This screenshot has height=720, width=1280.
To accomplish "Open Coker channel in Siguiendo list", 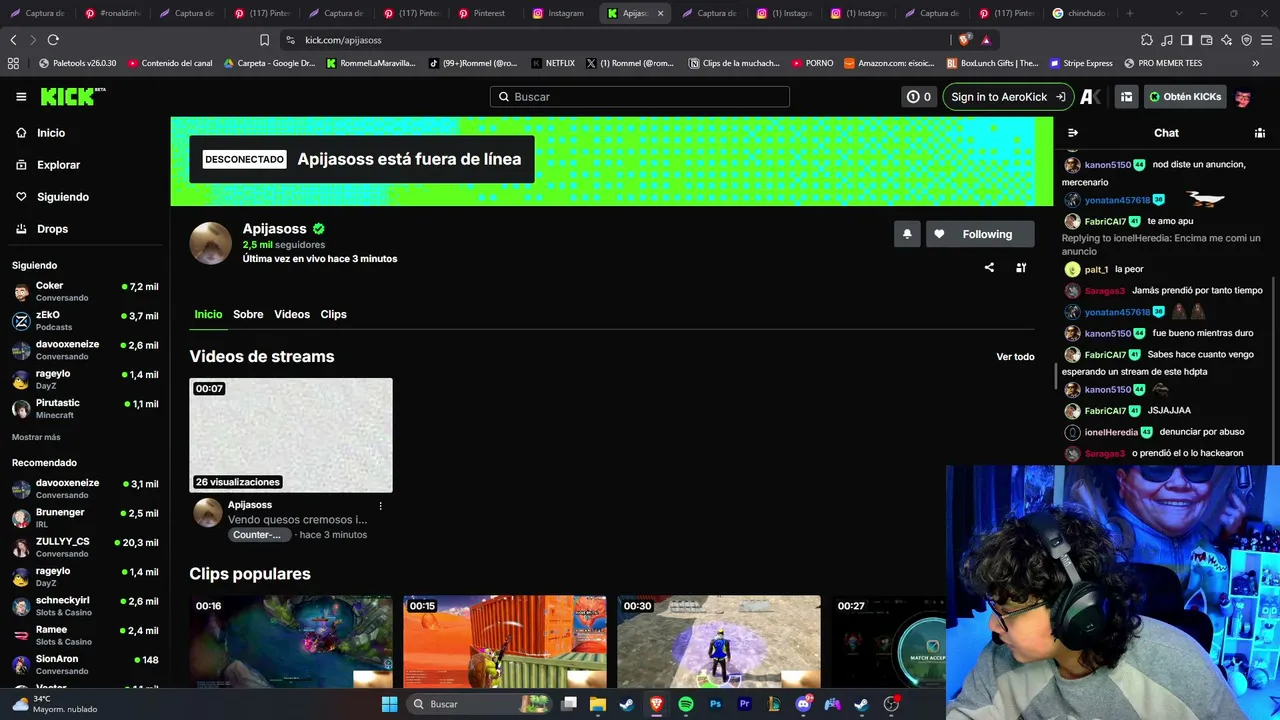I will tap(85, 291).
